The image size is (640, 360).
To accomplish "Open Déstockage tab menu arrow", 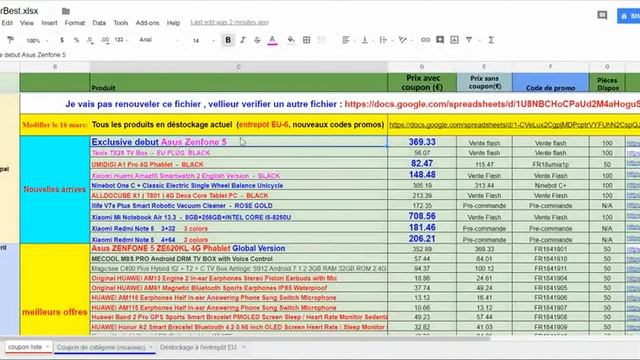I will pyautogui.click(x=244, y=347).
